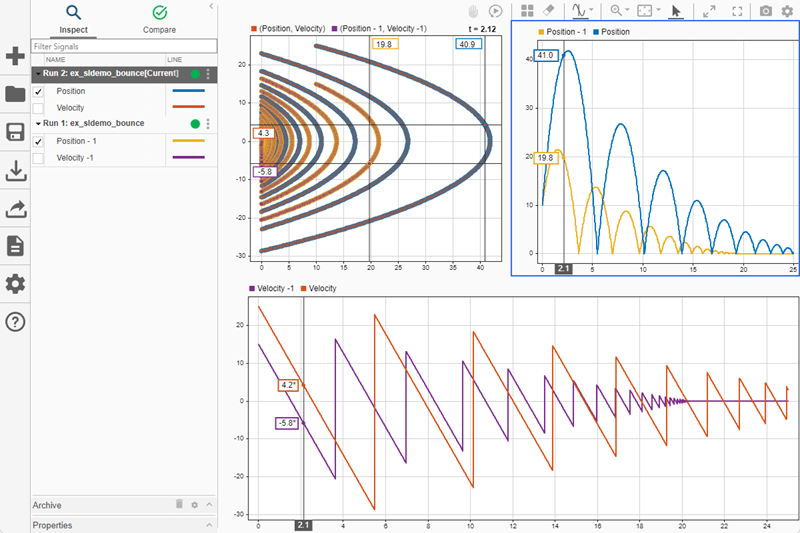Check the Velocity signal checkbox
This screenshot has height=533, width=800.
(38, 107)
